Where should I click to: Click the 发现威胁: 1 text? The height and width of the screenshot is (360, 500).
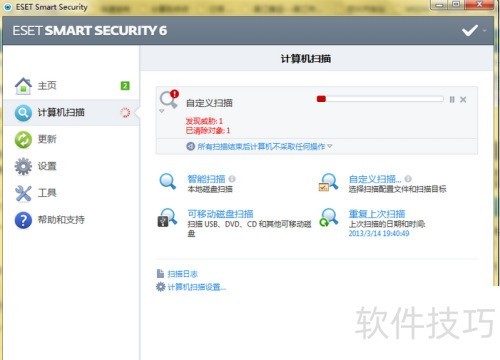(x=204, y=121)
